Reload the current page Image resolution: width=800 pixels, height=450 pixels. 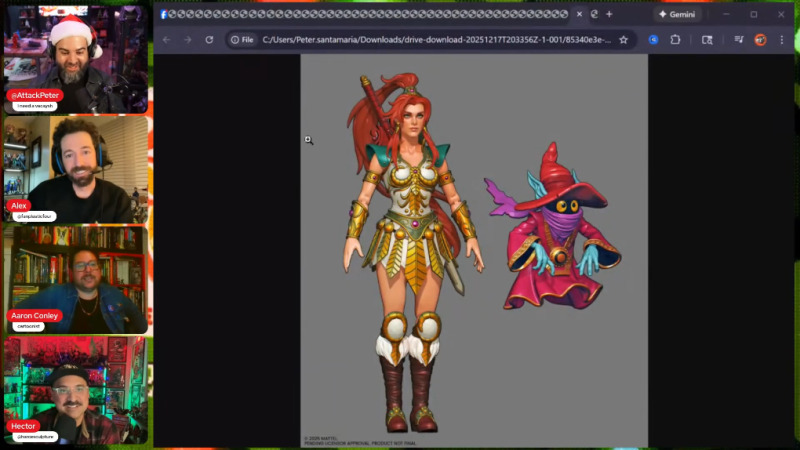pyautogui.click(x=209, y=40)
